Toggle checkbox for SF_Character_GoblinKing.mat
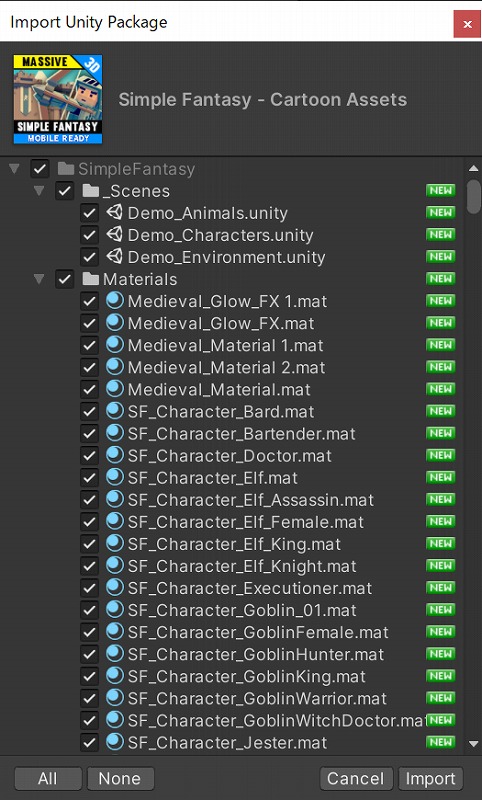This screenshot has height=800, width=482. 89,677
